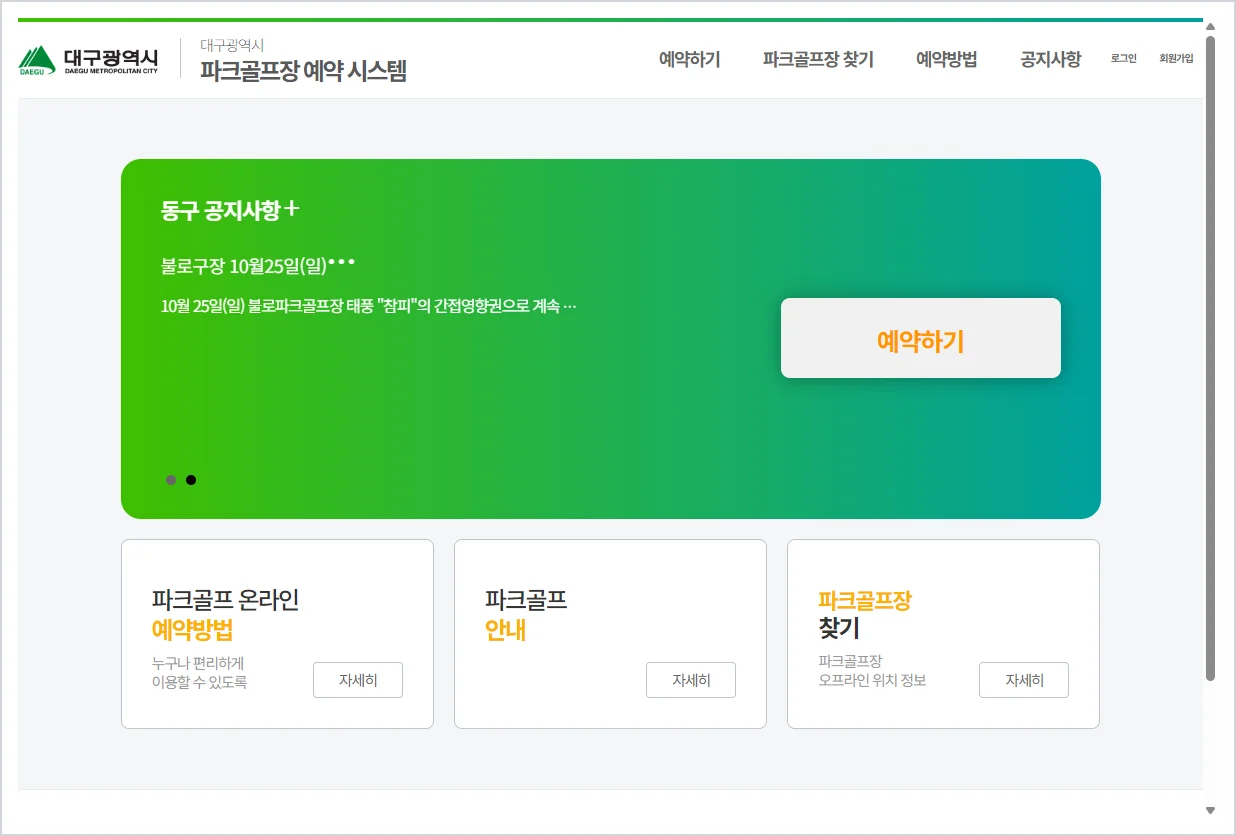The image size is (1236, 836).
Task: Click the 누구나 편리하게 이용할 수 있도록 text
Action: tap(199, 673)
